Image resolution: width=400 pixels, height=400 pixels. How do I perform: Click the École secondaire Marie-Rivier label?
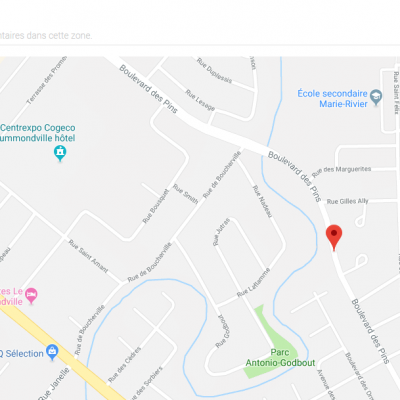pyautogui.click(x=332, y=99)
